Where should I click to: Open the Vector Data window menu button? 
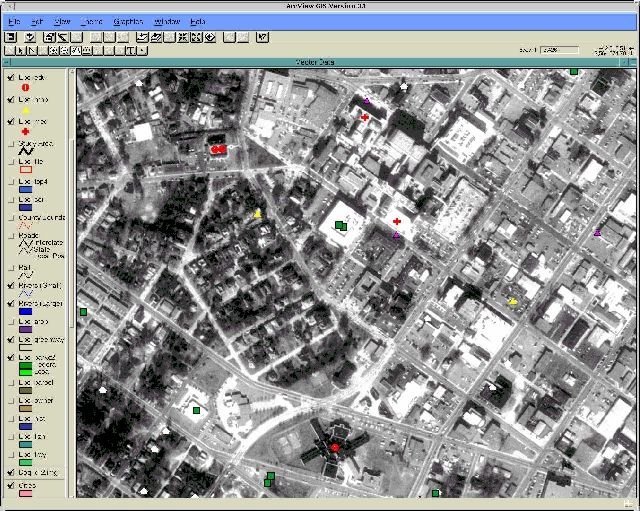pos(6,62)
